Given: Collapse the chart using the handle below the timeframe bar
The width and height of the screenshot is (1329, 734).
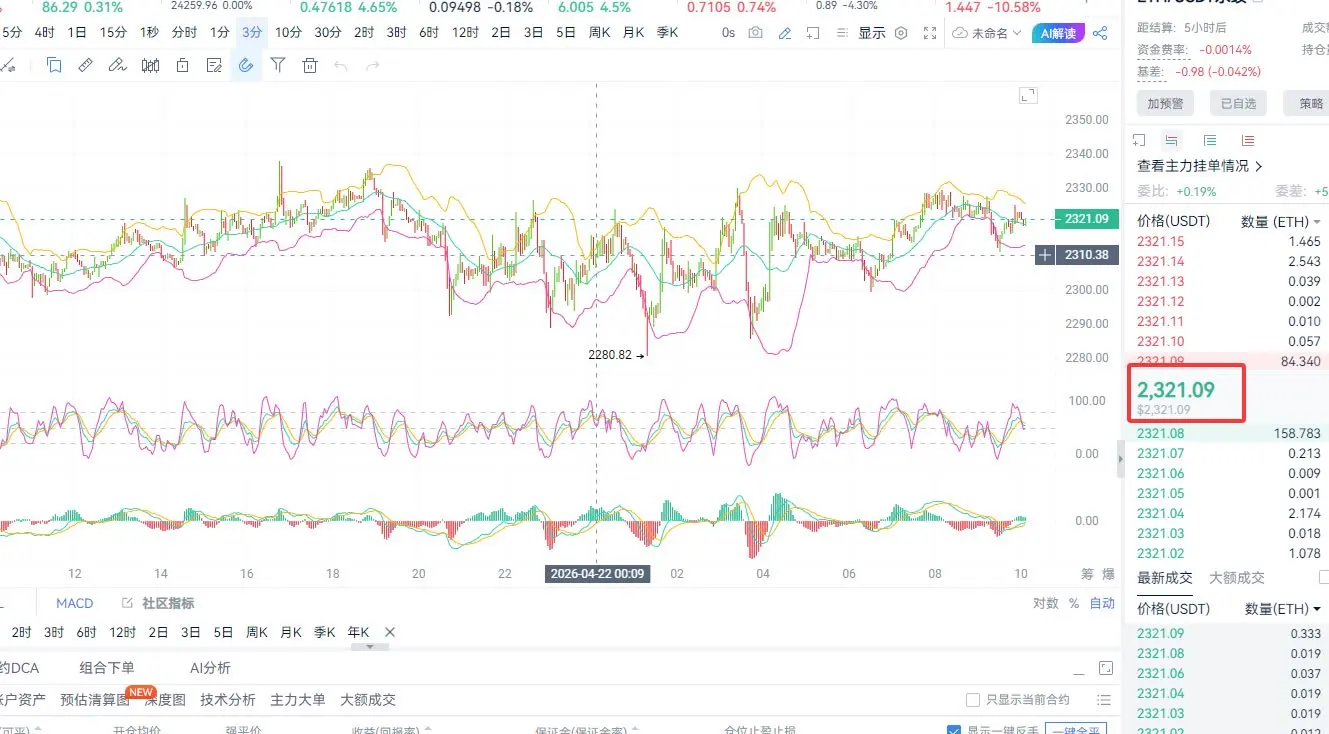Looking at the screenshot, I should point(370,647).
